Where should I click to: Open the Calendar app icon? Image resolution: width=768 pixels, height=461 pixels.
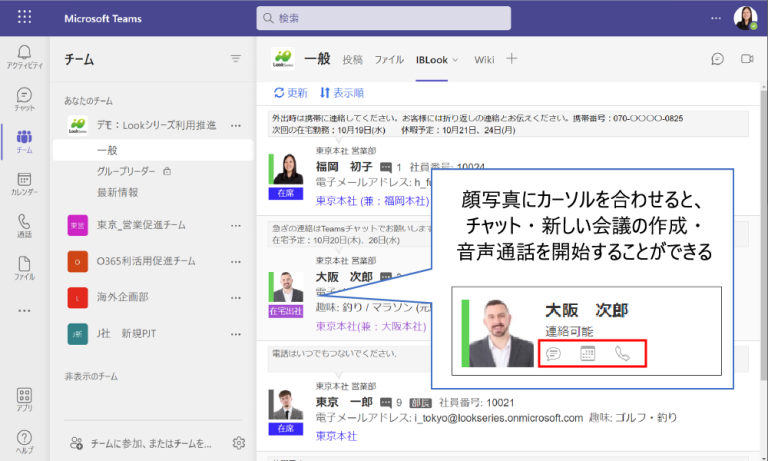coord(24,182)
